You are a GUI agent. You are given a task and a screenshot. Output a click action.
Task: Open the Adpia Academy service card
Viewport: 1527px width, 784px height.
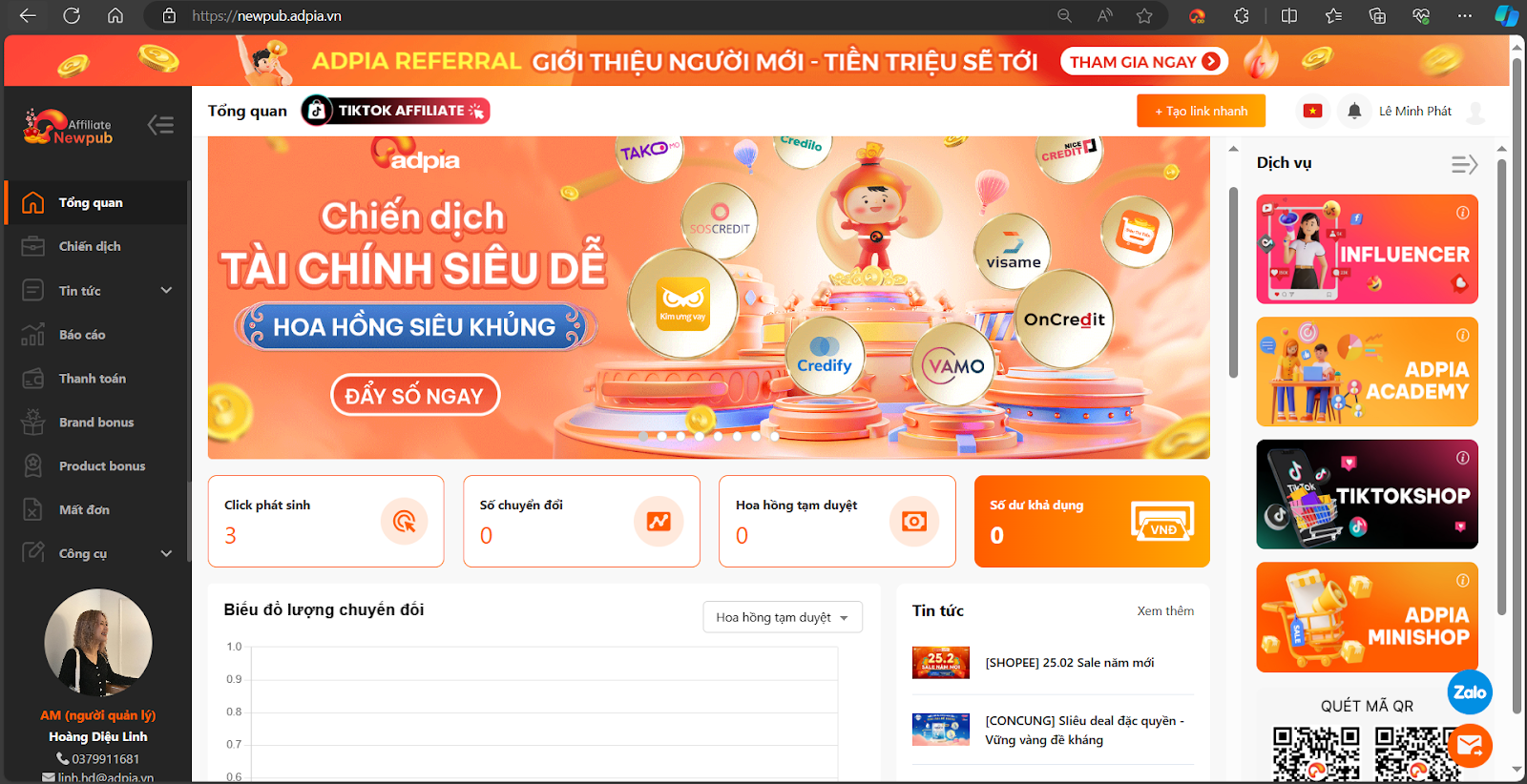[1367, 372]
